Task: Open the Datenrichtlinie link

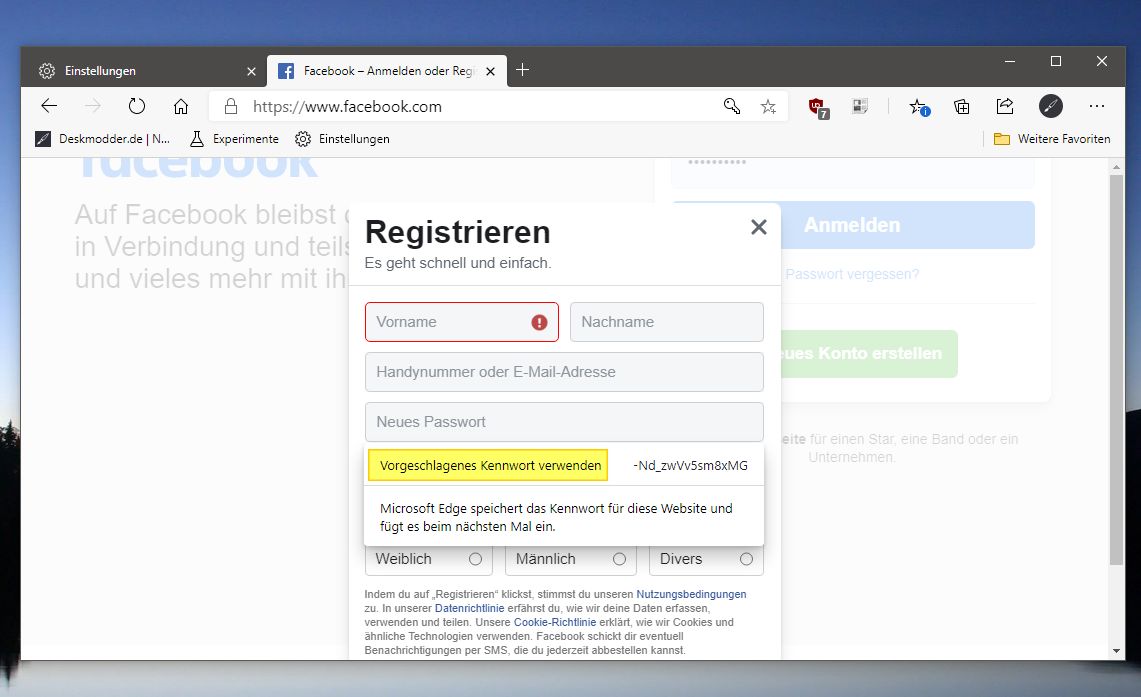Action: (x=469, y=608)
